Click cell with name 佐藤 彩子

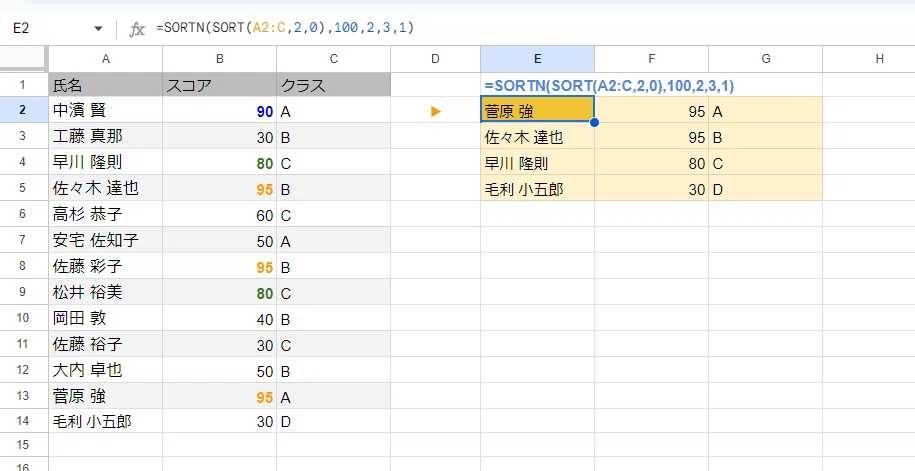[106, 266]
